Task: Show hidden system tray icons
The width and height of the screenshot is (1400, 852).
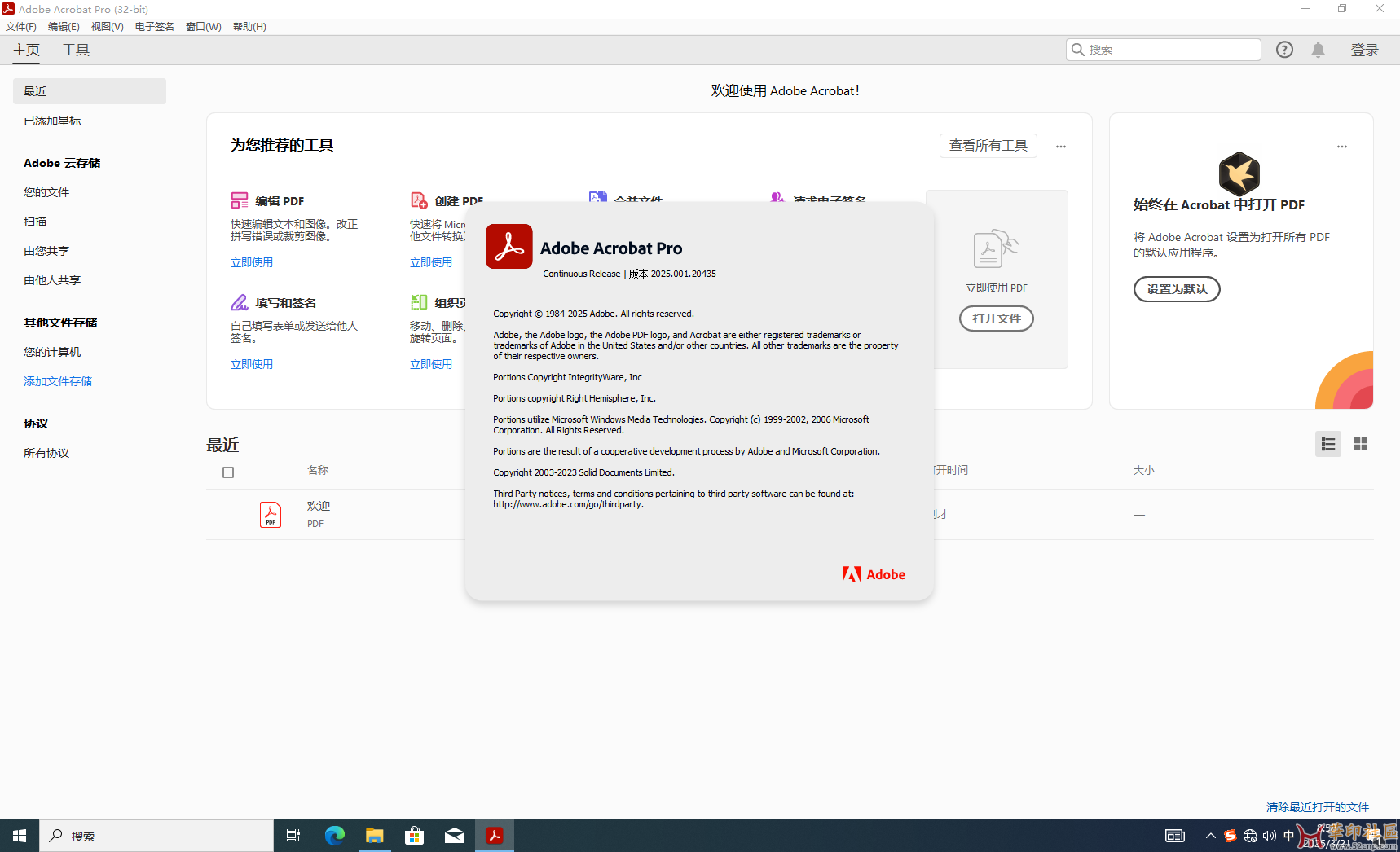Action: click(1211, 836)
